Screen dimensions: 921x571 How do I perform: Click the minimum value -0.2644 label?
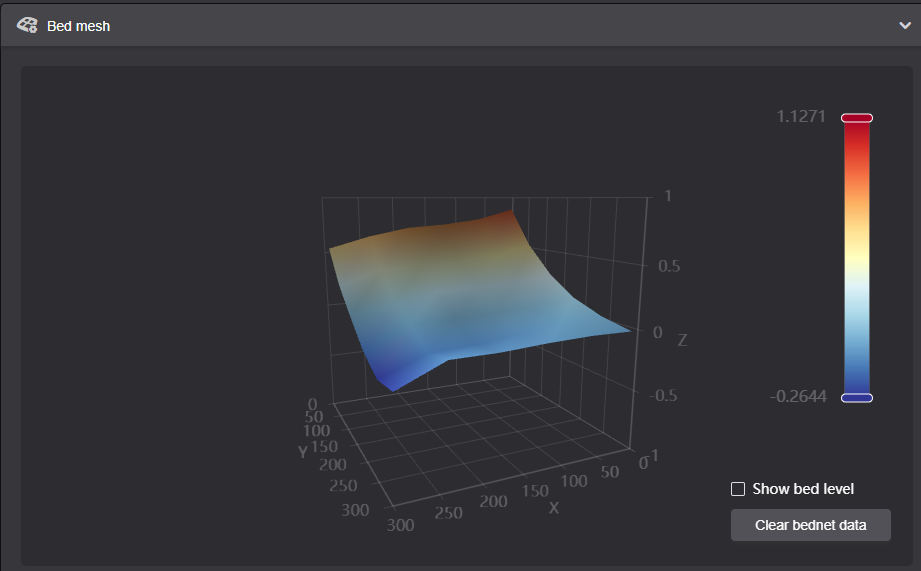click(x=798, y=397)
